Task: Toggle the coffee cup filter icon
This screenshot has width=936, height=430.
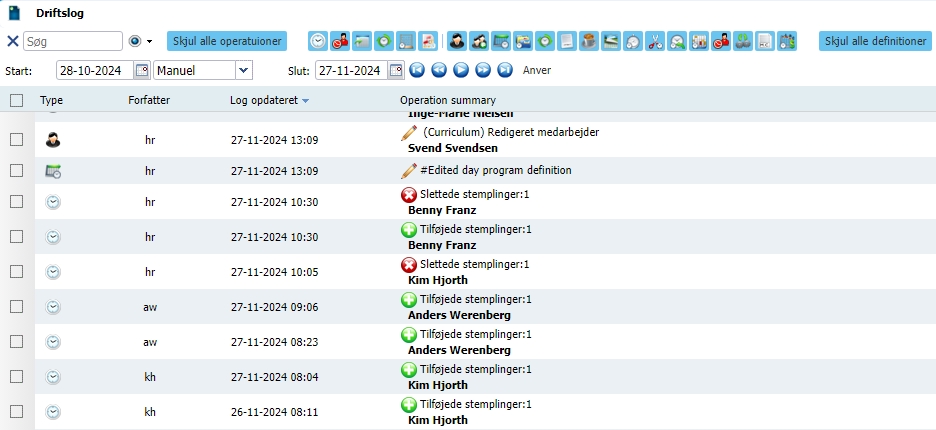Action: pos(589,41)
